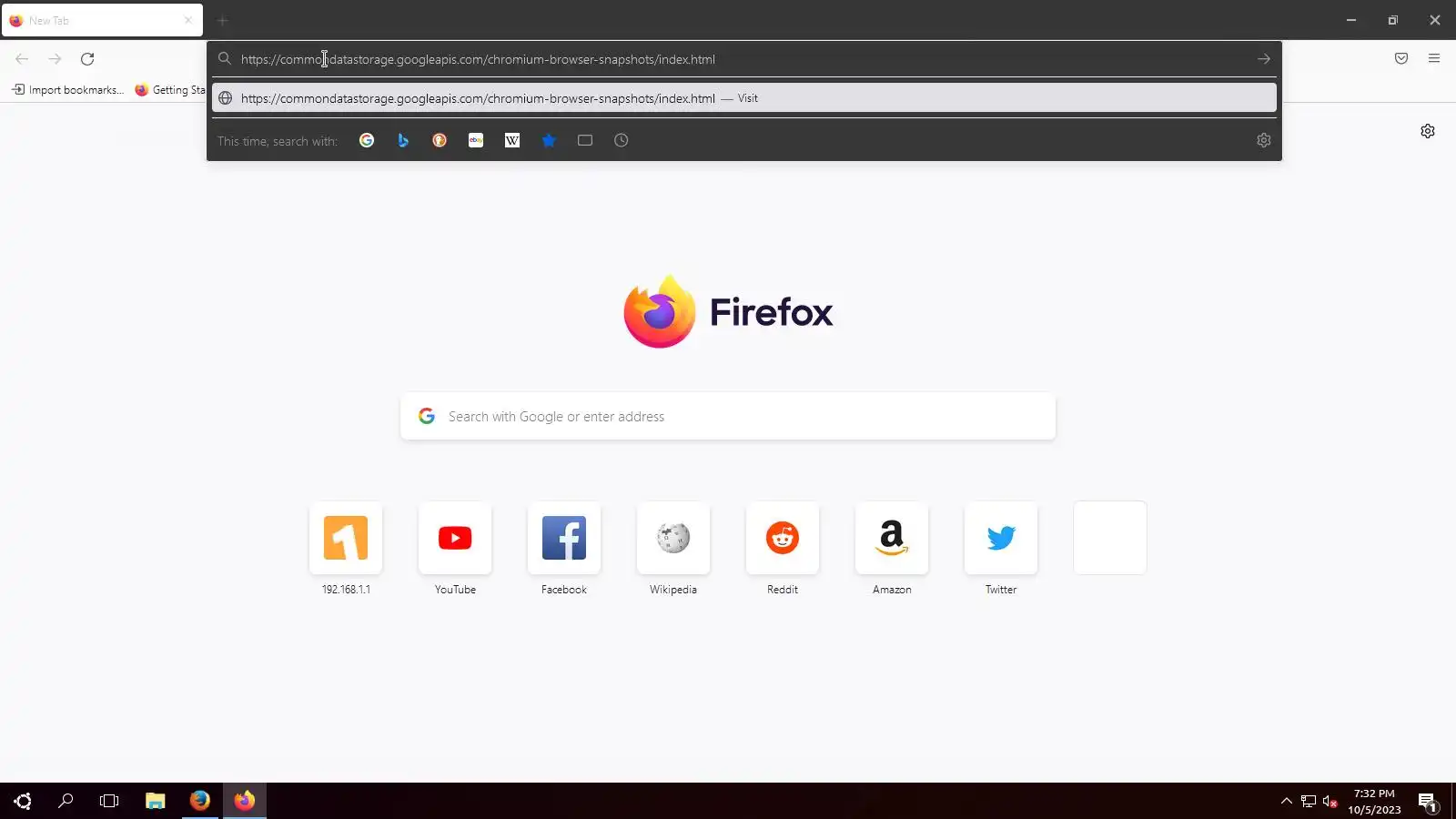Open Save to Pocket button
The height and width of the screenshot is (819, 1456).
point(1401,59)
